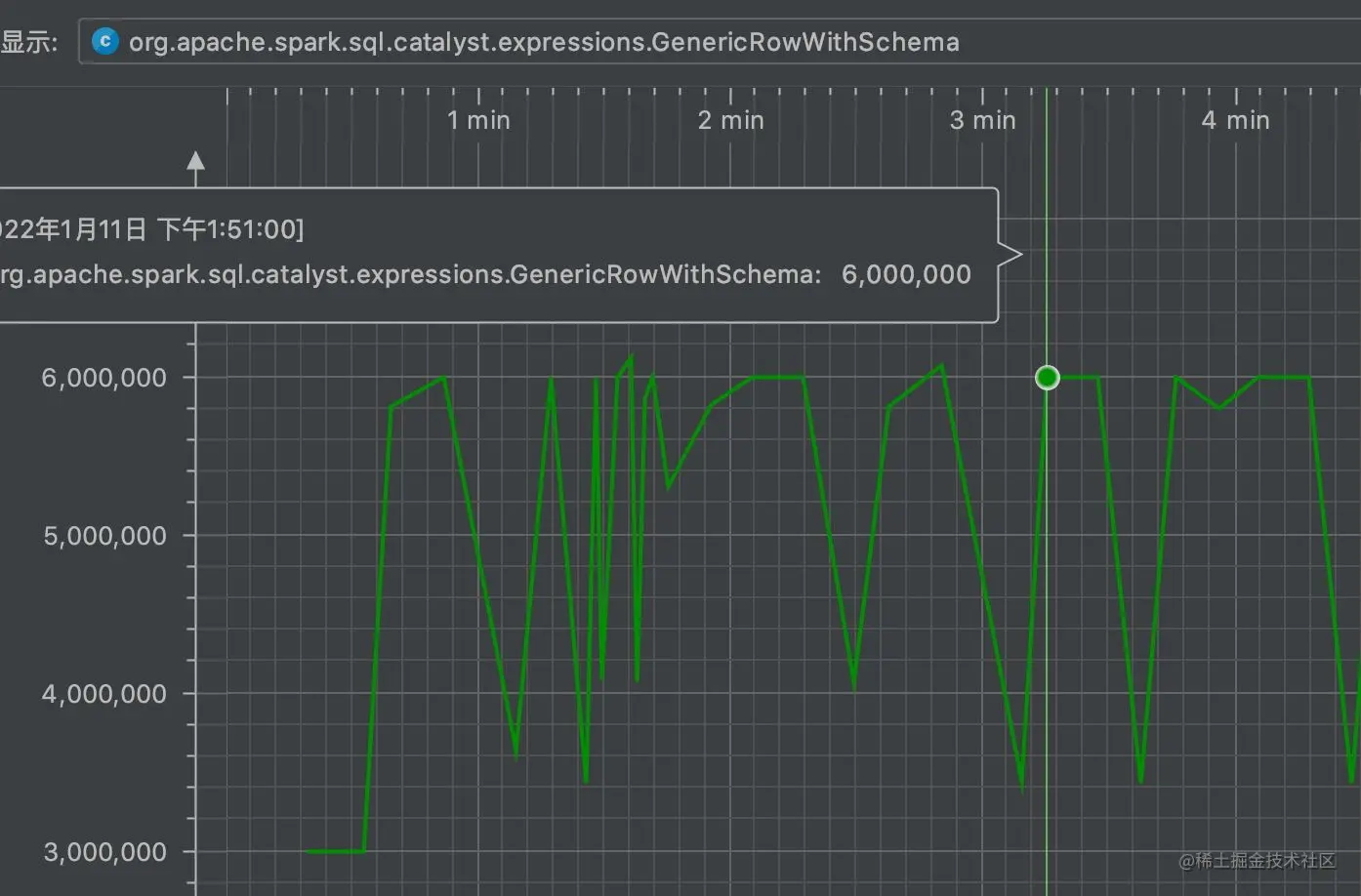Click the 4 min label on the time axis
The image size is (1361, 896).
pyautogui.click(x=1235, y=120)
